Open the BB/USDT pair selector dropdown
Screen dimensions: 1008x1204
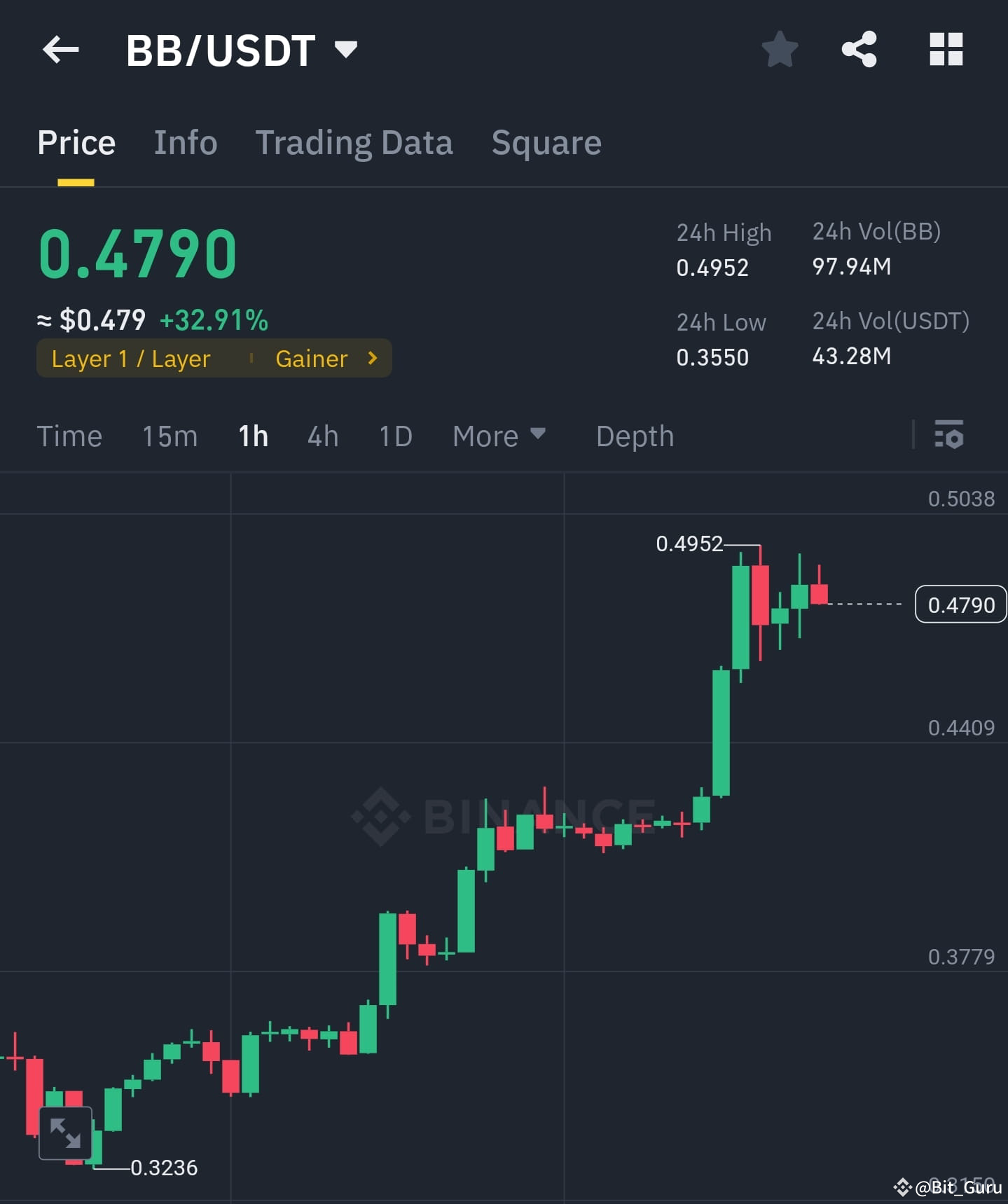(242, 48)
